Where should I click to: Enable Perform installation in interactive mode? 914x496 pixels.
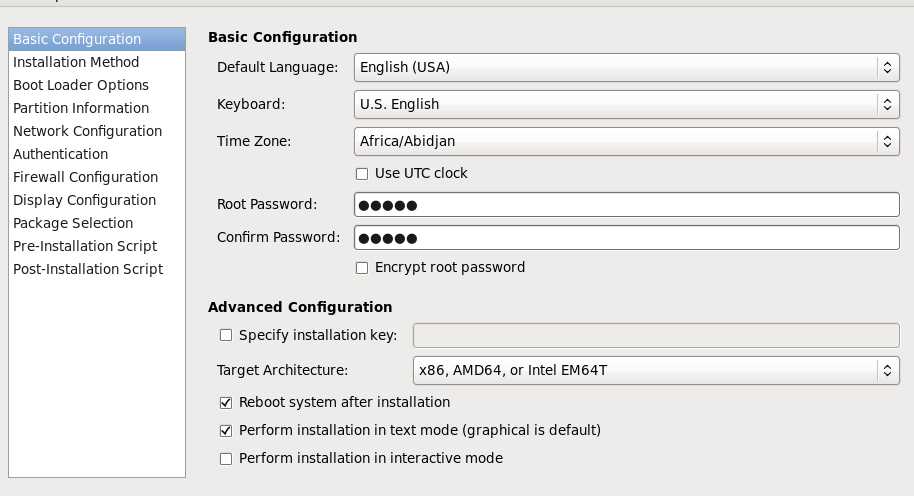(226, 459)
